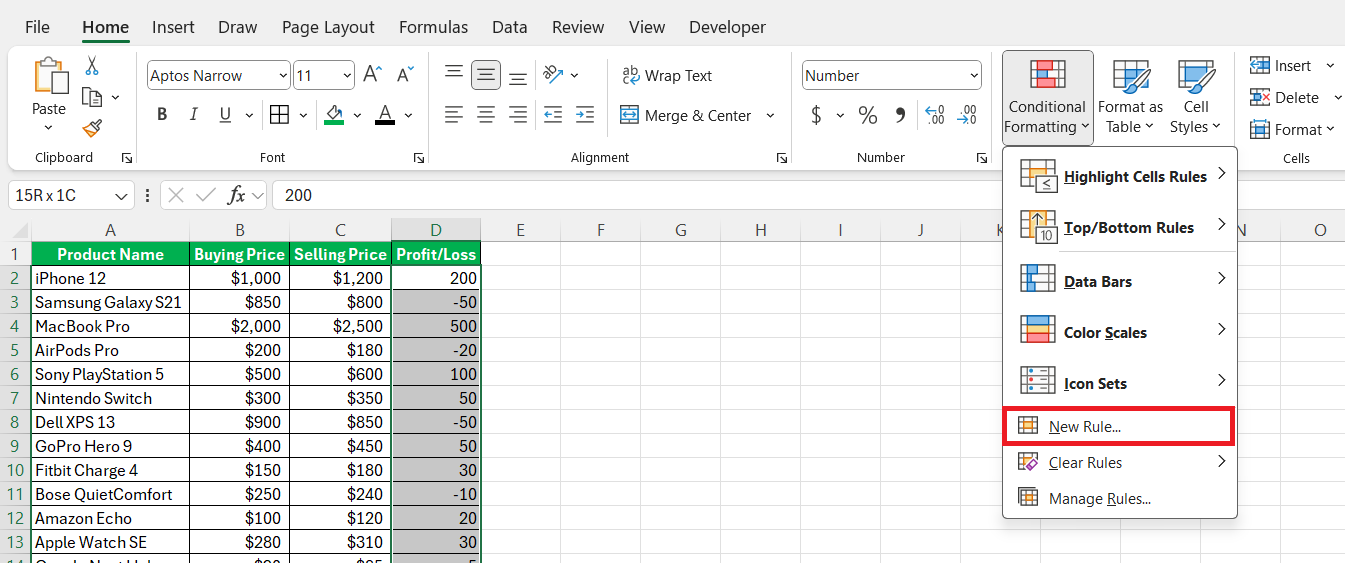Open Font dialog launcher
The image size is (1345, 563).
coord(419,158)
